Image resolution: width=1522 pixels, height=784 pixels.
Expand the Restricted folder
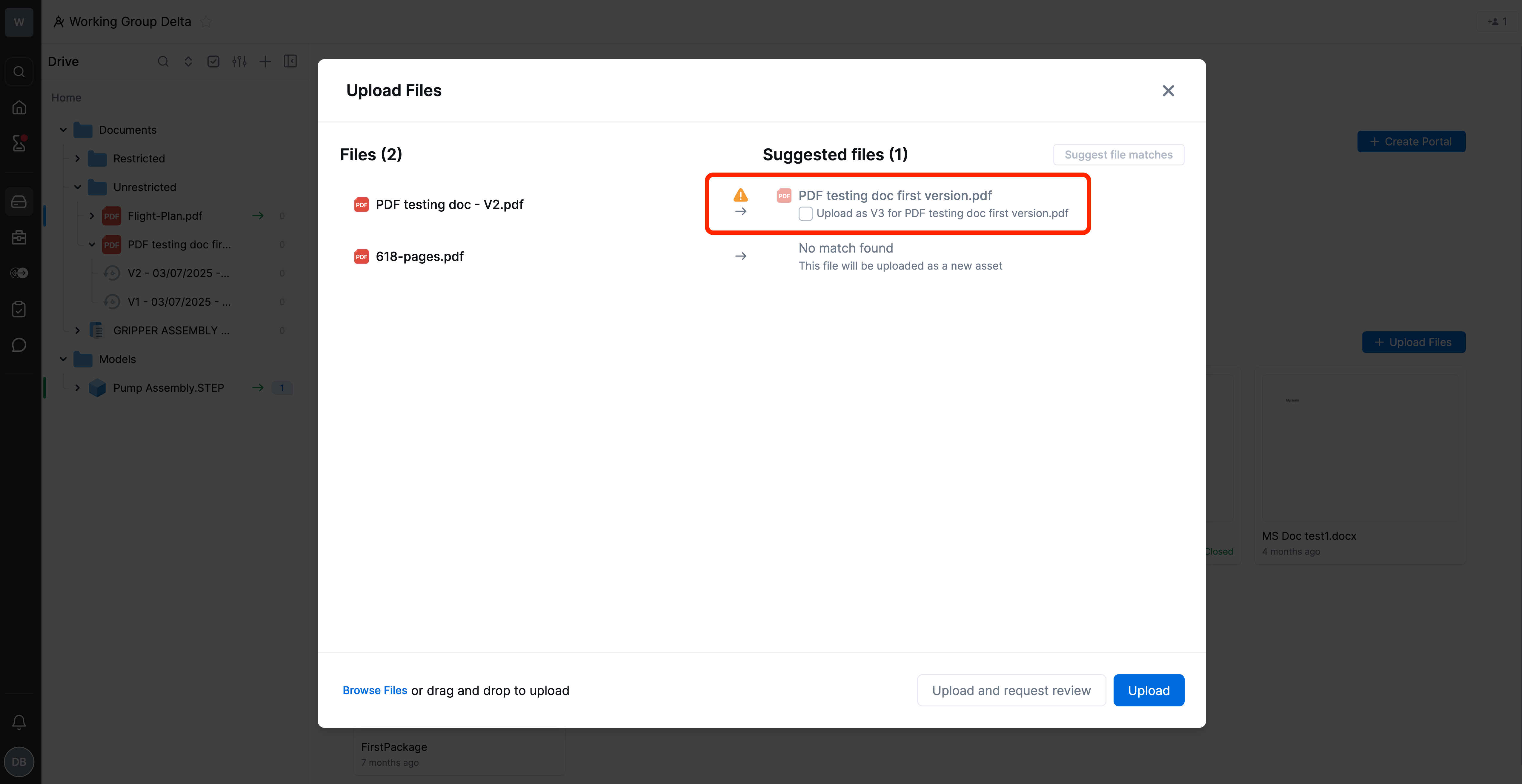(77, 158)
